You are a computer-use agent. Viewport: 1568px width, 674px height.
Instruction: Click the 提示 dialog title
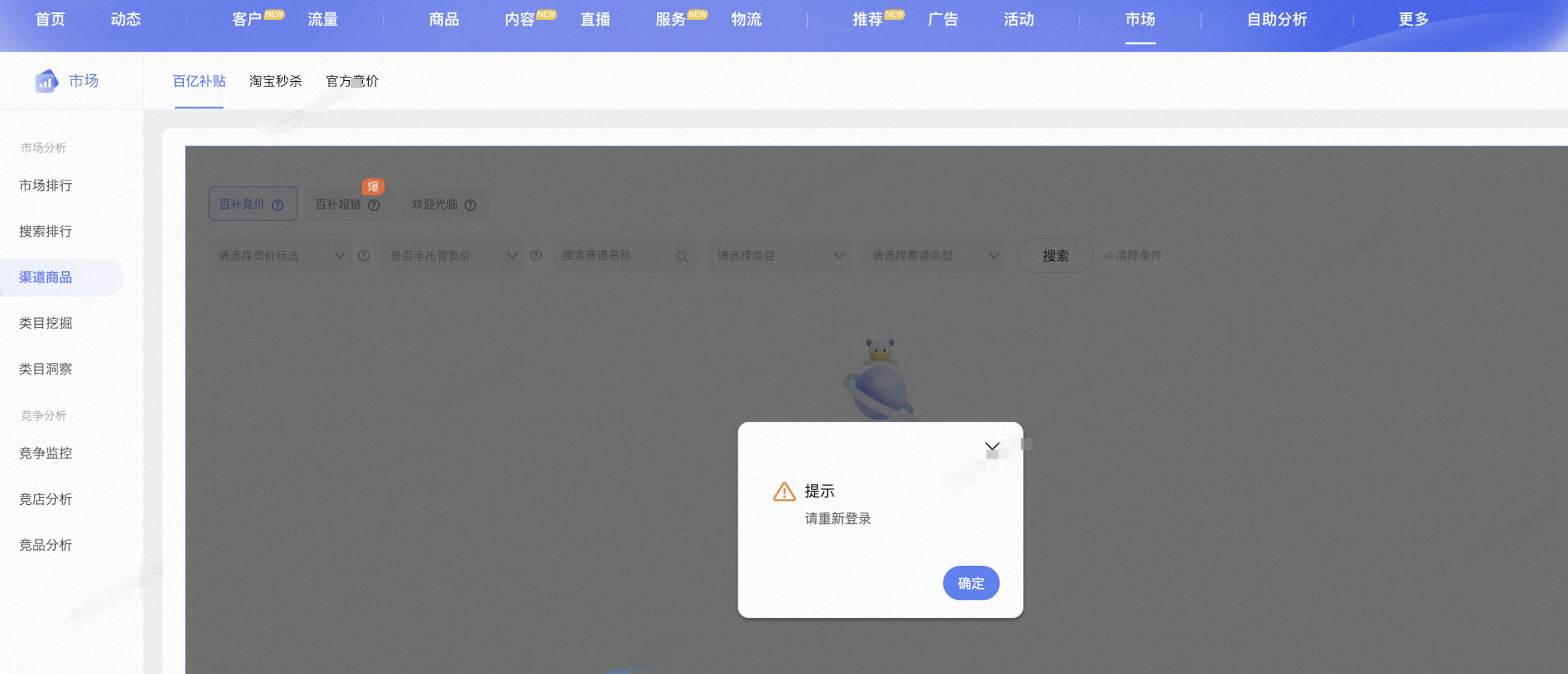click(819, 491)
